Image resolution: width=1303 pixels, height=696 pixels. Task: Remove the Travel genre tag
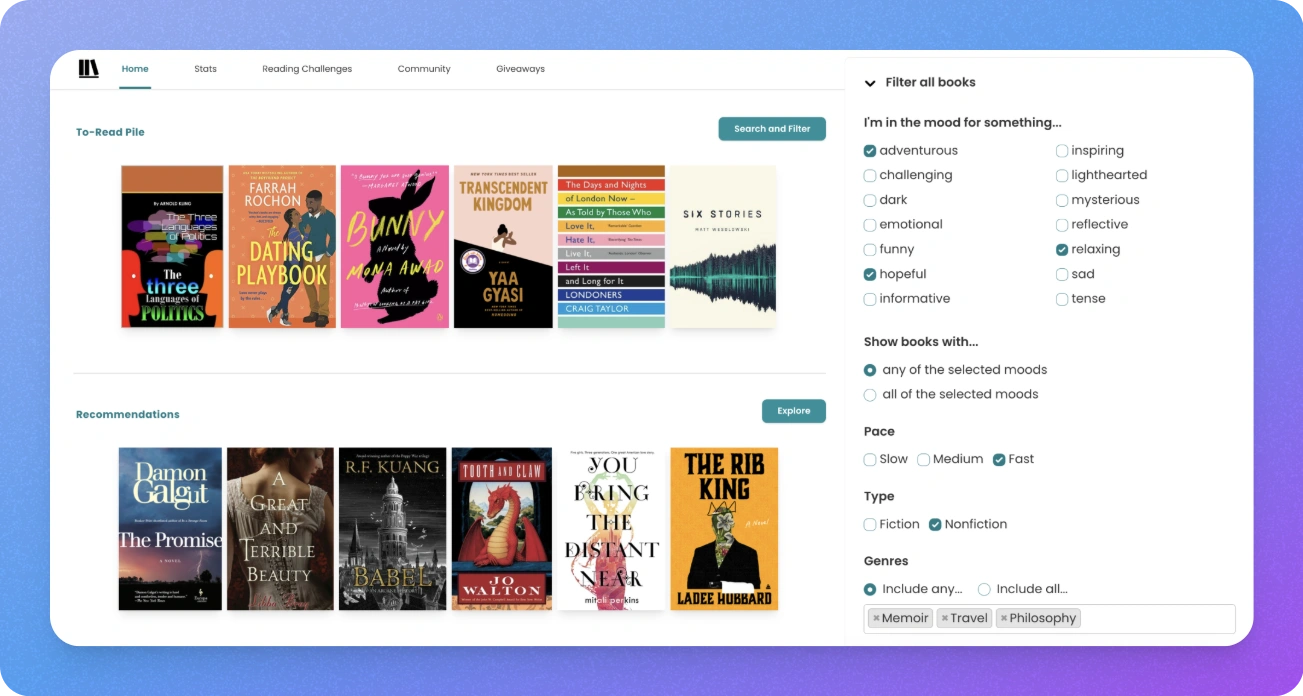945,618
